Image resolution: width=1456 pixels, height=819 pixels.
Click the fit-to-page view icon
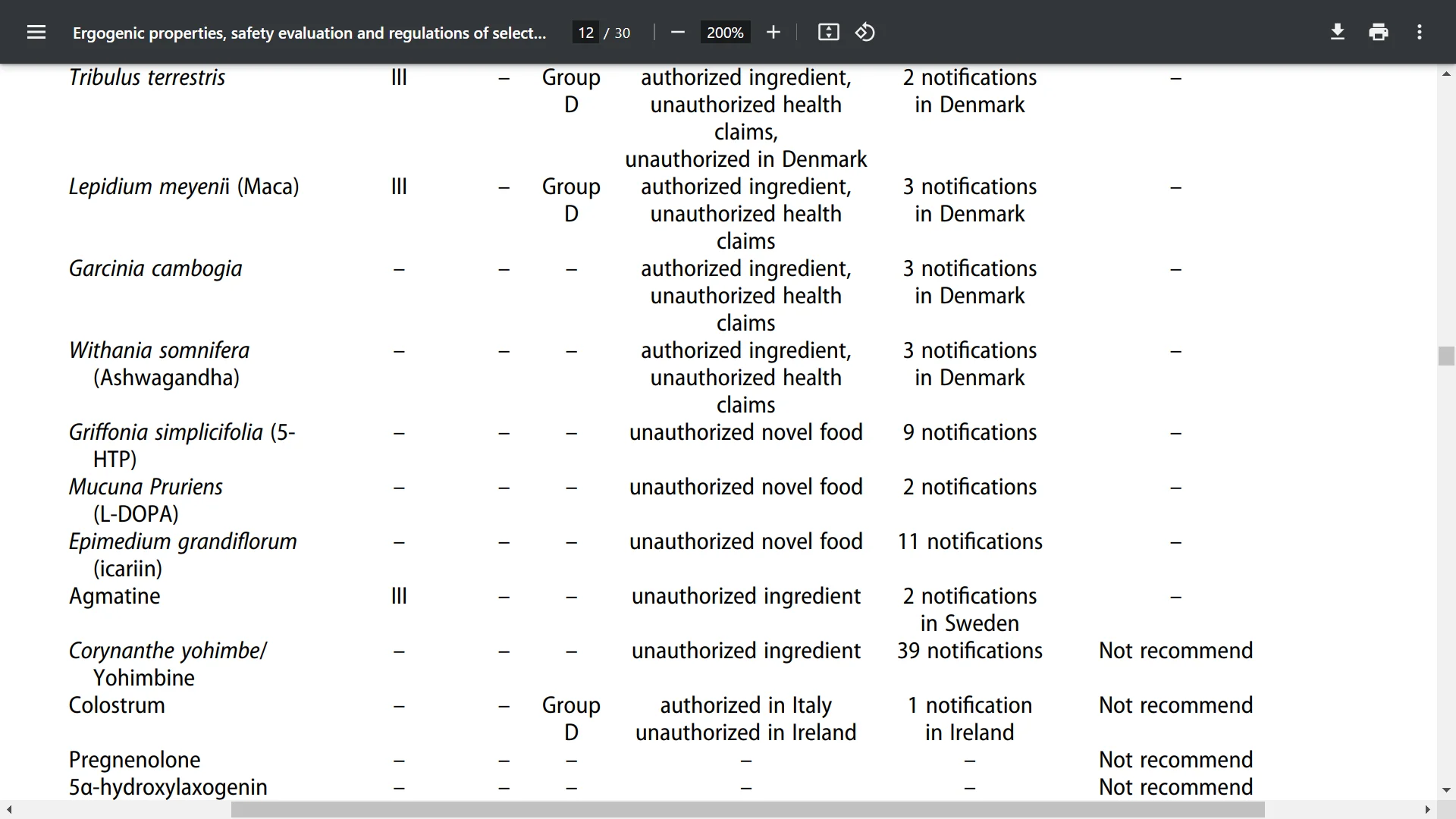[x=827, y=32]
